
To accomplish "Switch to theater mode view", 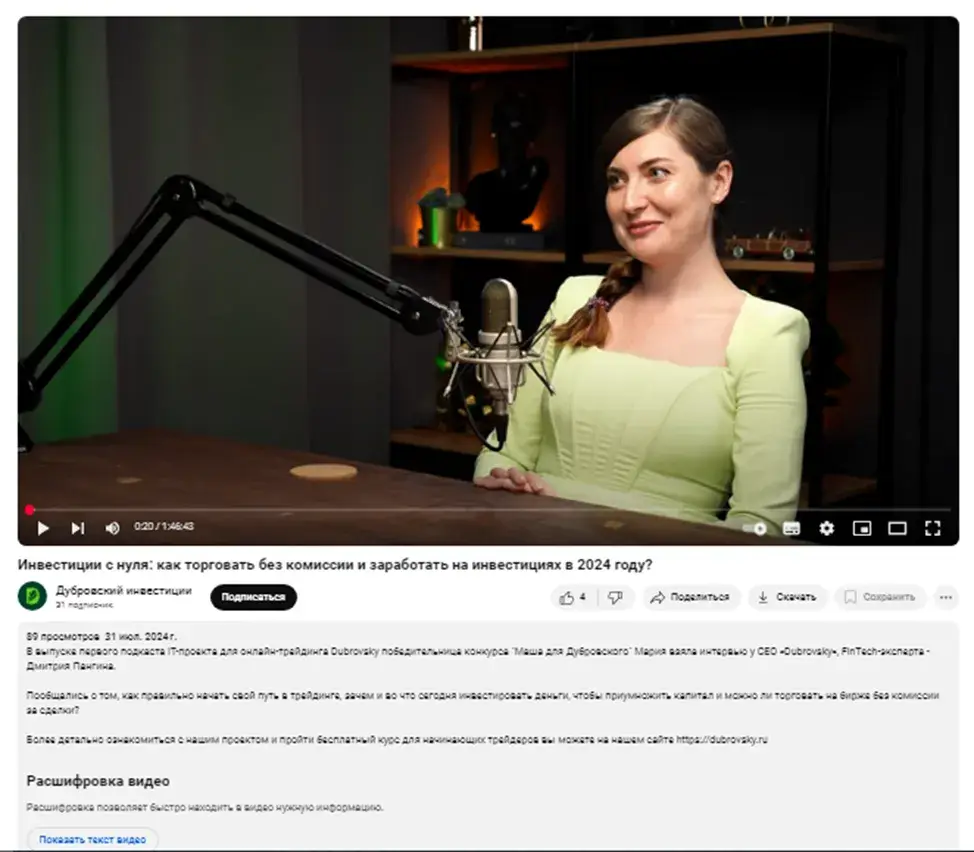I will (897, 528).
